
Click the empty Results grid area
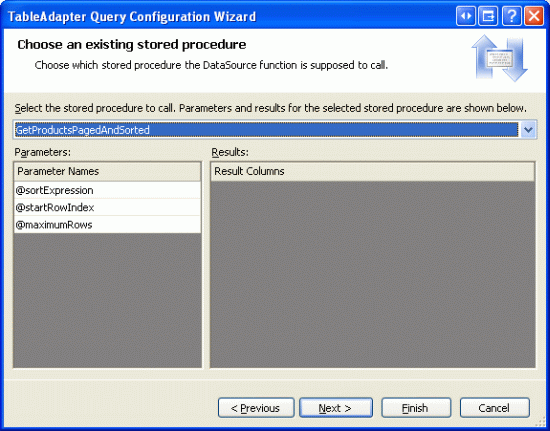(373, 274)
